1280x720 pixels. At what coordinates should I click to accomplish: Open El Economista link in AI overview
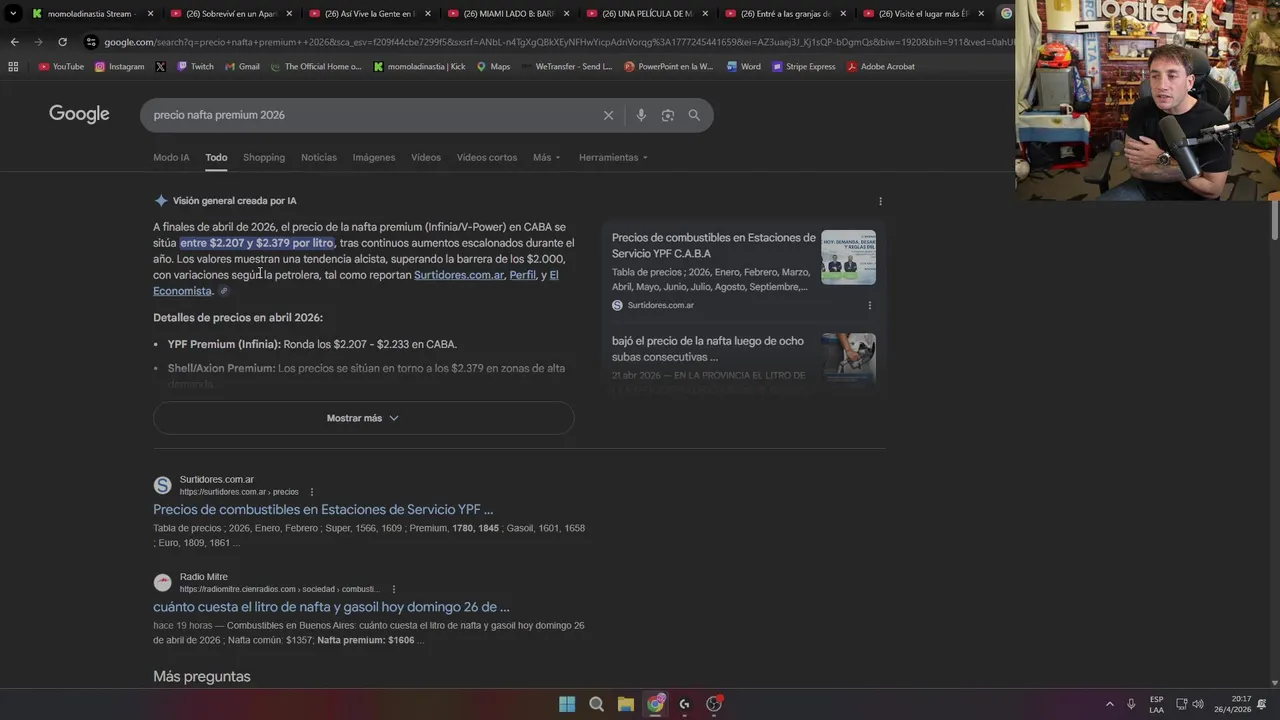[182, 291]
